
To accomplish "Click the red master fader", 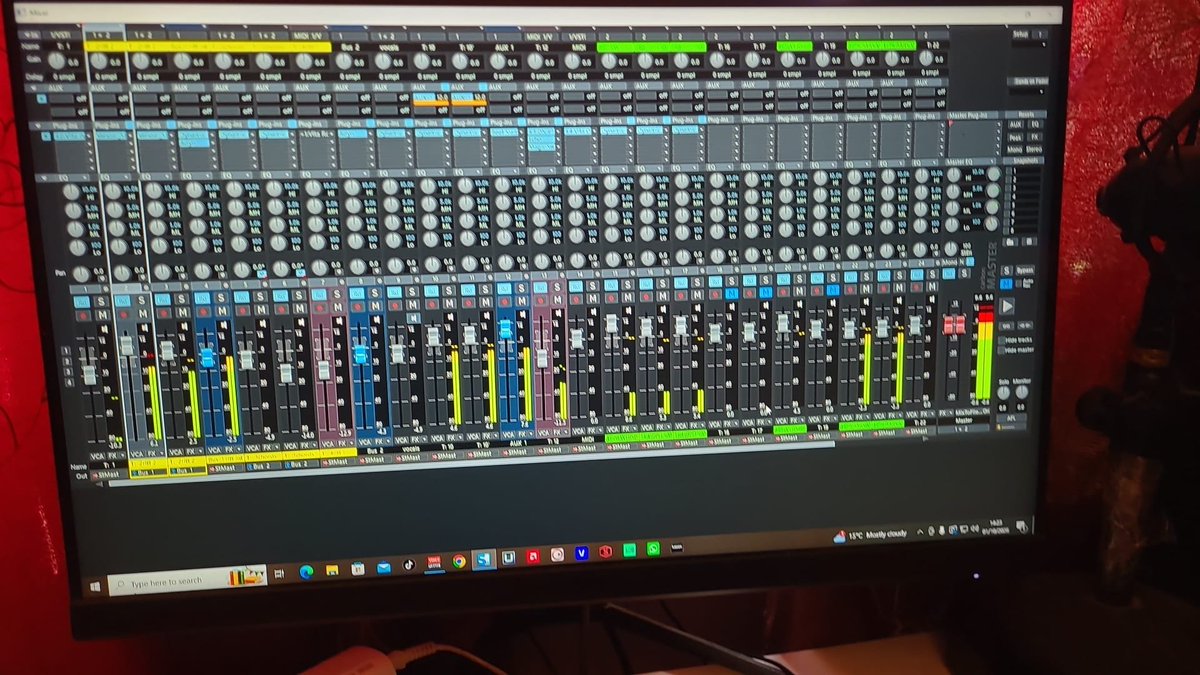I will point(953,325).
